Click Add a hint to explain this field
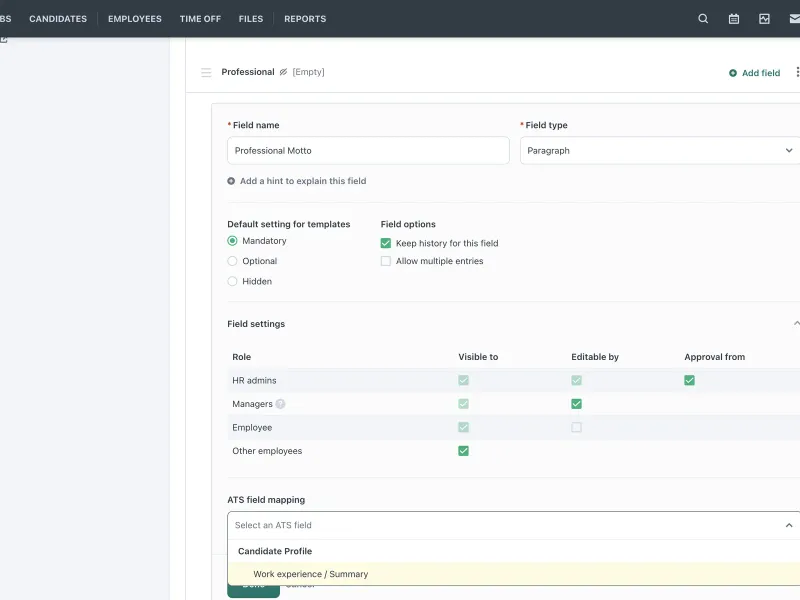This screenshot has height=600, width=800. click(x=303, y=181)
